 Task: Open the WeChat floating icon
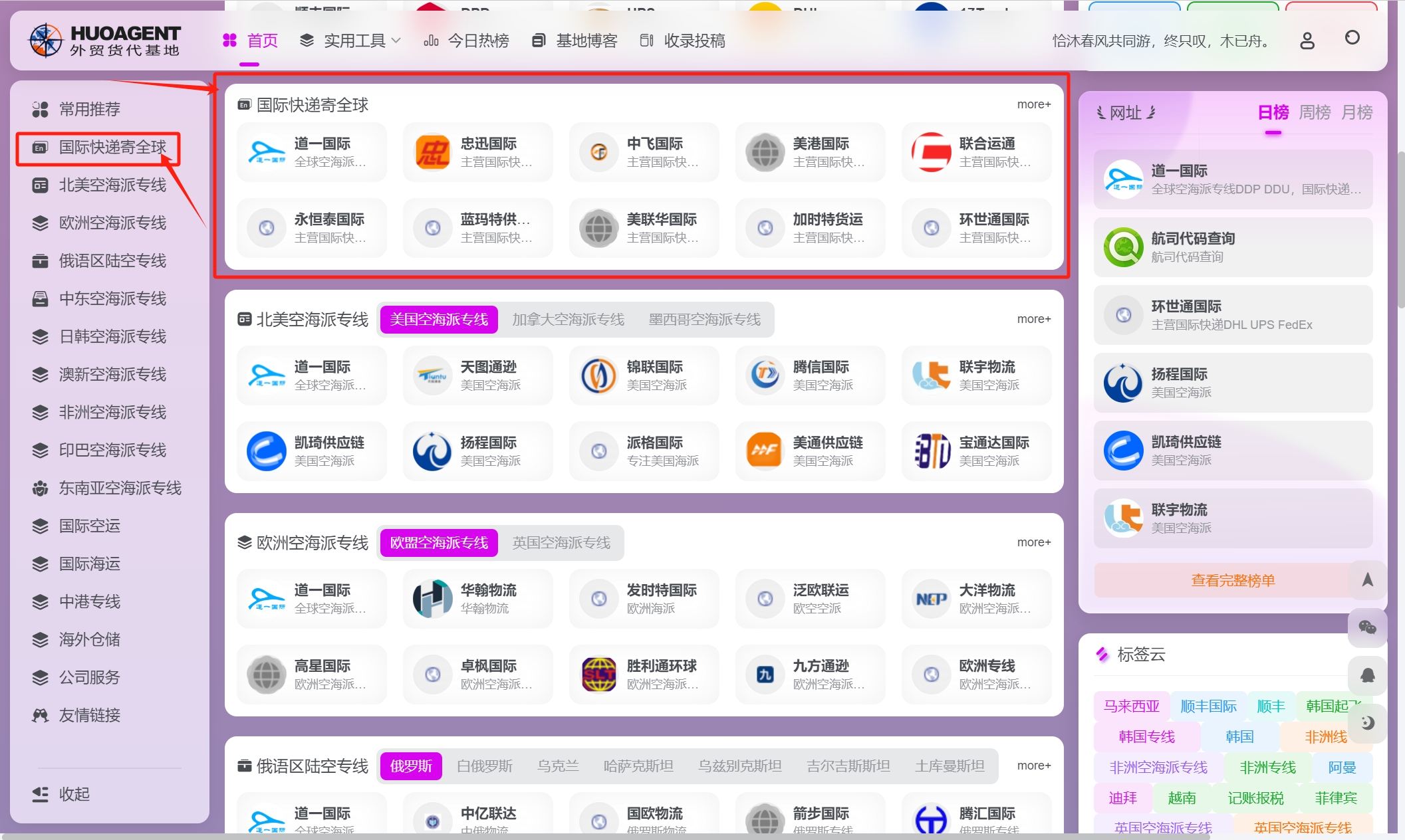[1367, 627]
